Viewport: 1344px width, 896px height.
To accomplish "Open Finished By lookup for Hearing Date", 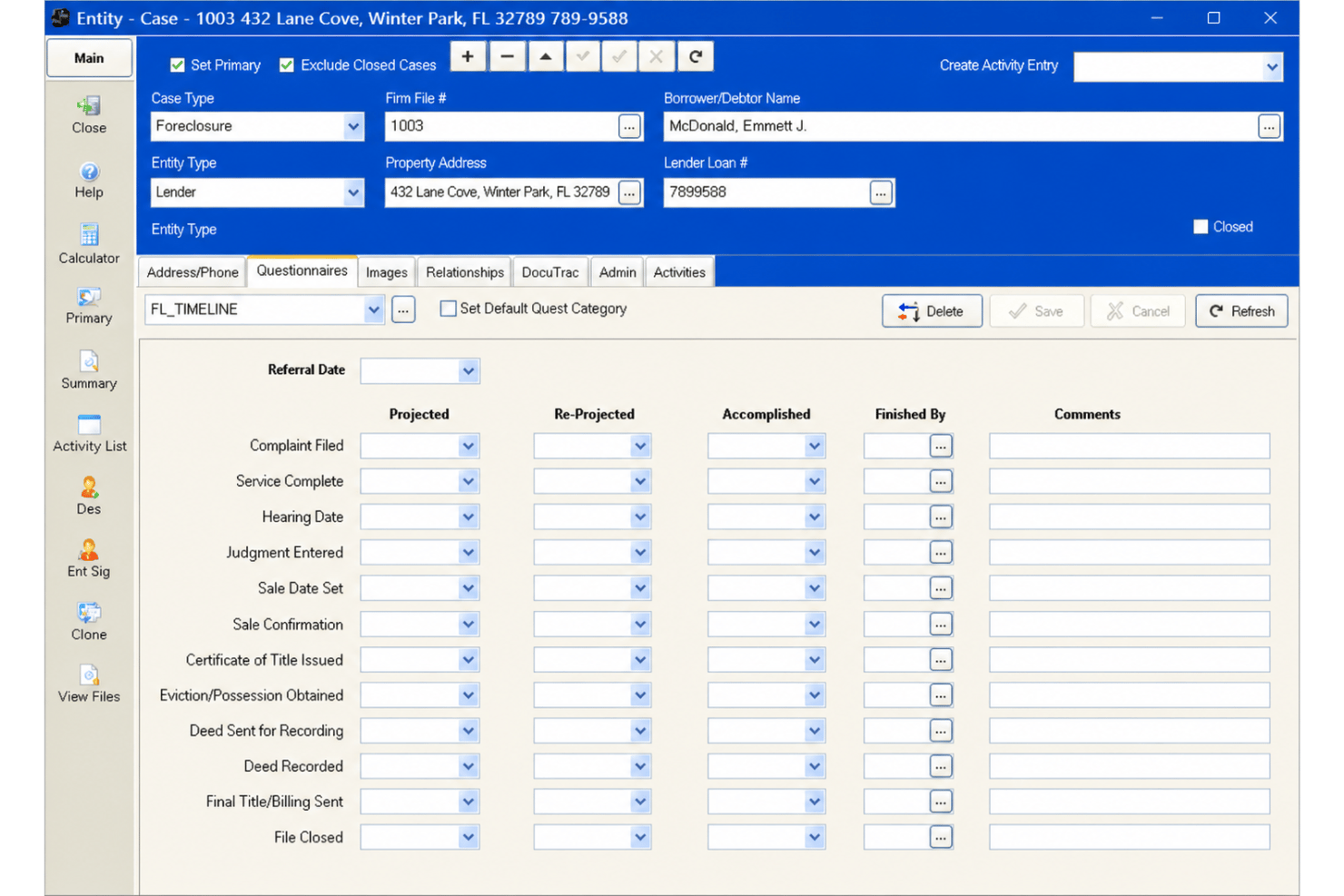I will (x=941, y=517).
